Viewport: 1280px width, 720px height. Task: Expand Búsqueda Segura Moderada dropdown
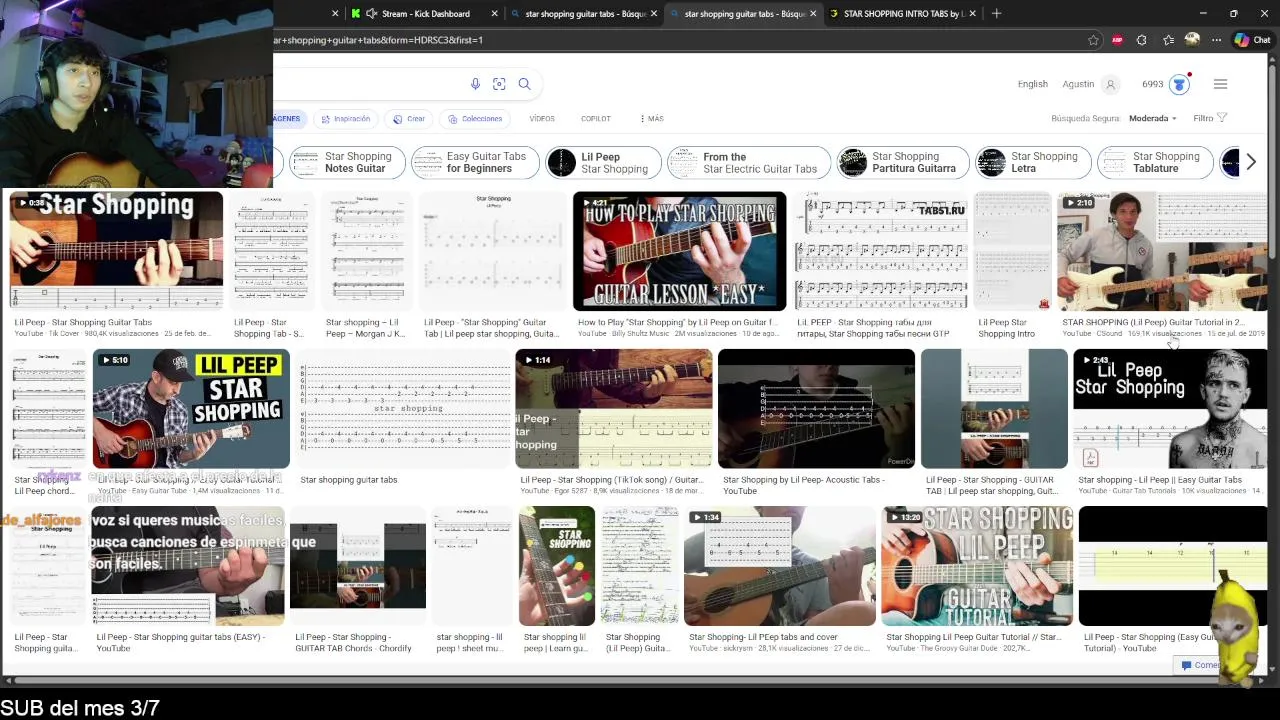[x=1153, y=118]
